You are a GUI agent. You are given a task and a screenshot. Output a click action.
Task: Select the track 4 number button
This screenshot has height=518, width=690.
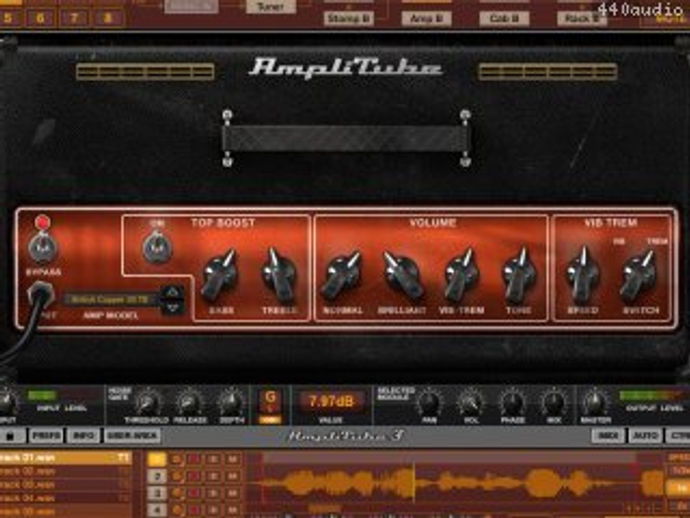click(157, 510)
